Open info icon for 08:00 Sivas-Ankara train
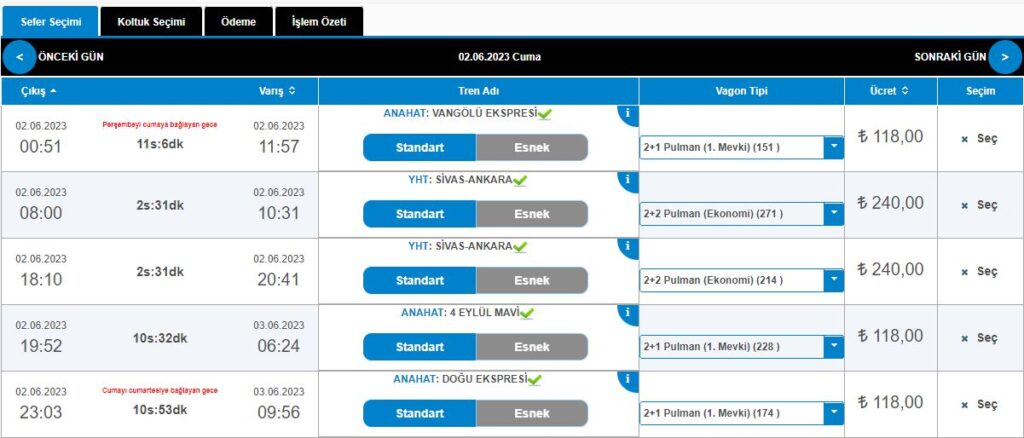 pos(627,181)
